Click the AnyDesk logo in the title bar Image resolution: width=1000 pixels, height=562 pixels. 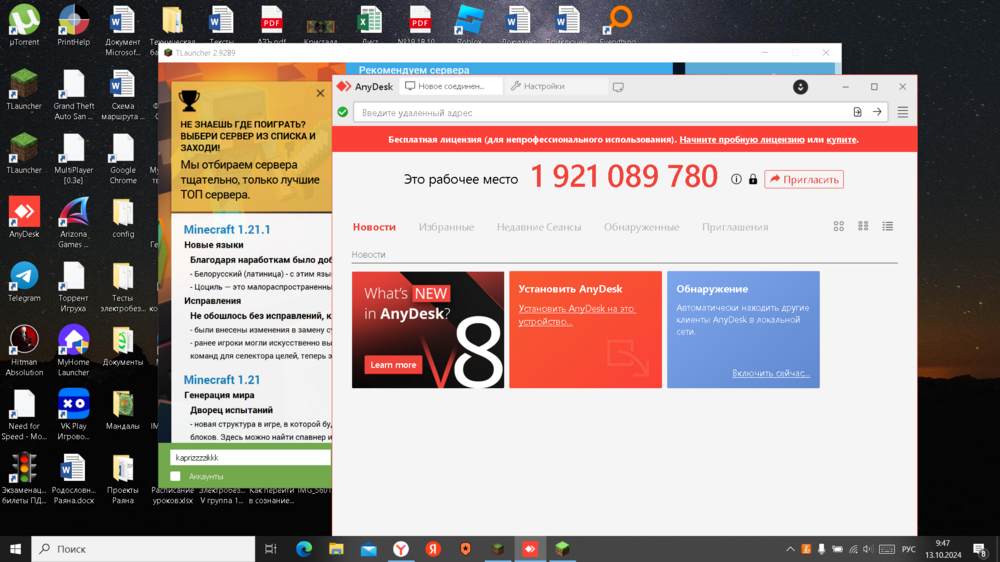344,86
